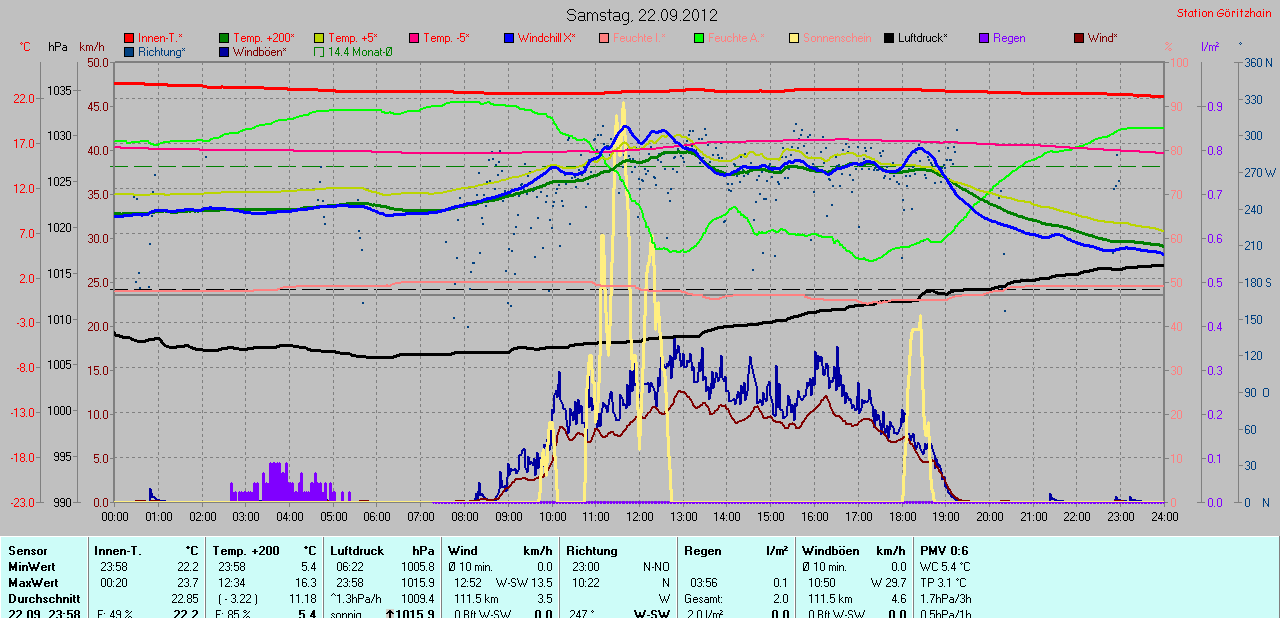Click the blue Windchill legend square
The height and width of the screenshot is (618, 1284).
[509, 38]
